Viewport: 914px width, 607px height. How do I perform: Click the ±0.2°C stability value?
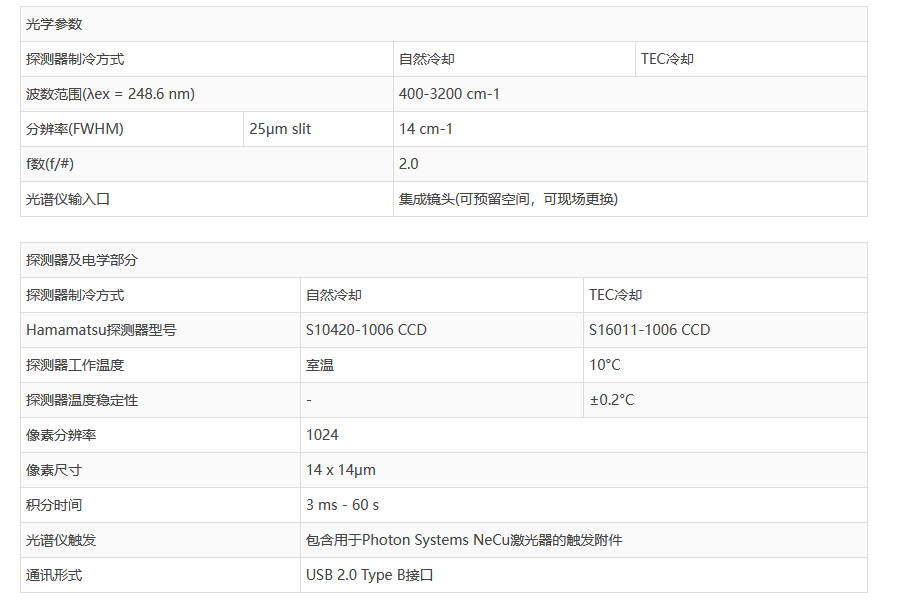click(x=612, y=400)
